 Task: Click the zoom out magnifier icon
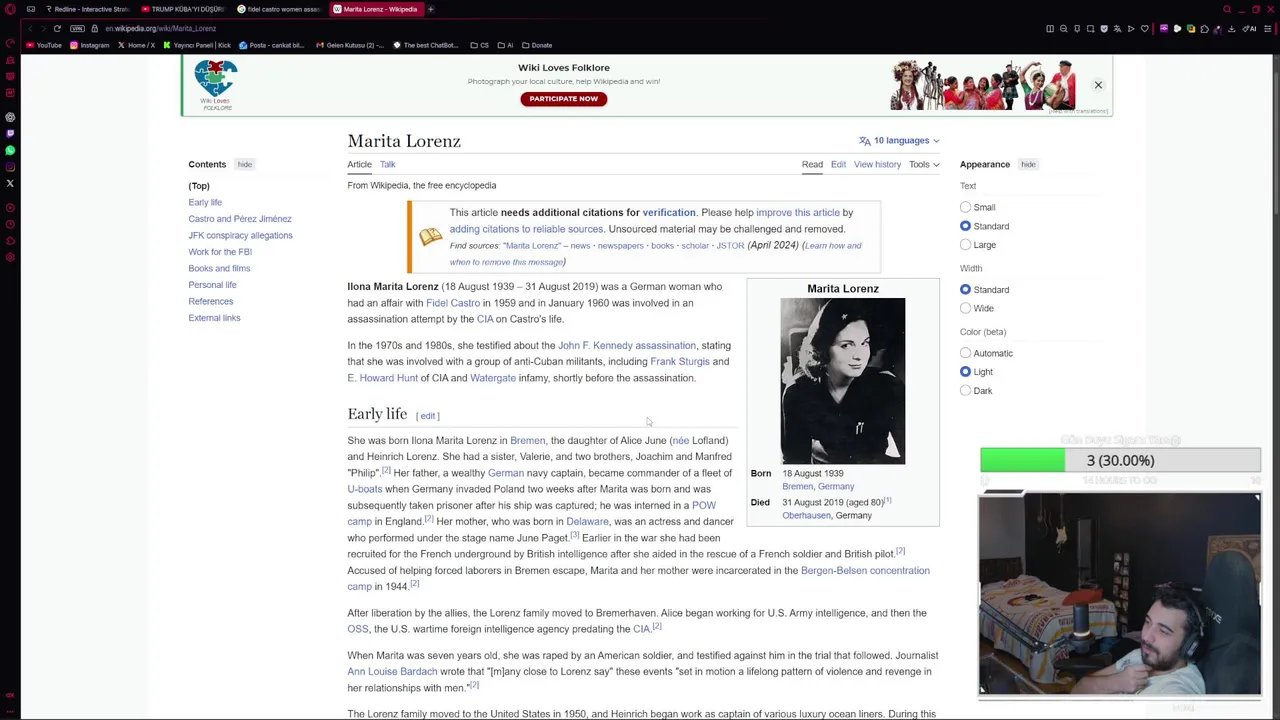pyautogui.click(x=1063, y=29)
